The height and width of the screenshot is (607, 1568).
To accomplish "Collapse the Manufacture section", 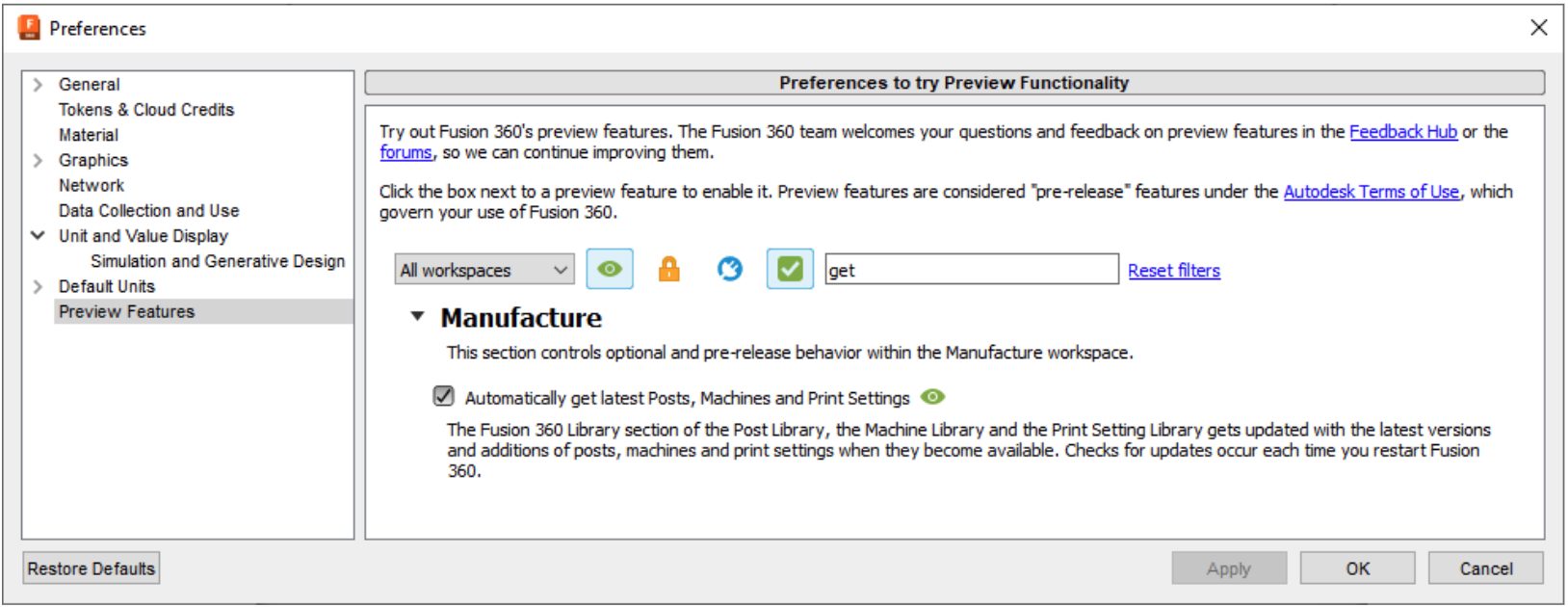I will [x=418, y=316].
